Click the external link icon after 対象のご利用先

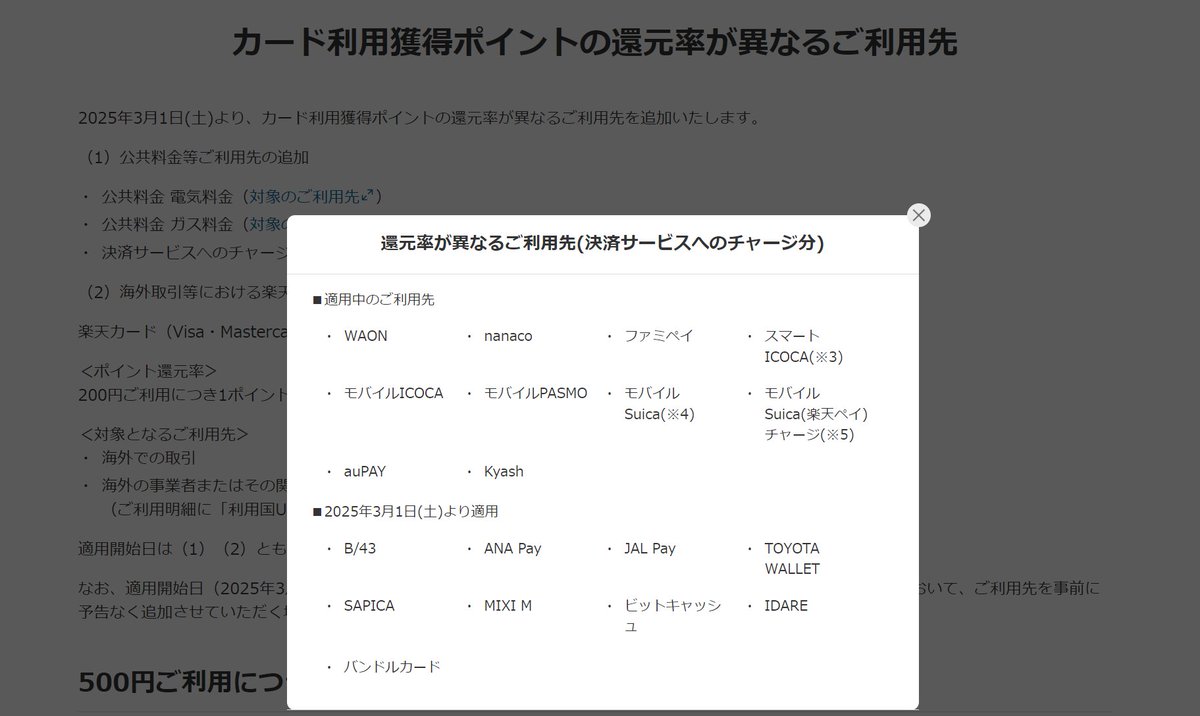tap(367, 196)
